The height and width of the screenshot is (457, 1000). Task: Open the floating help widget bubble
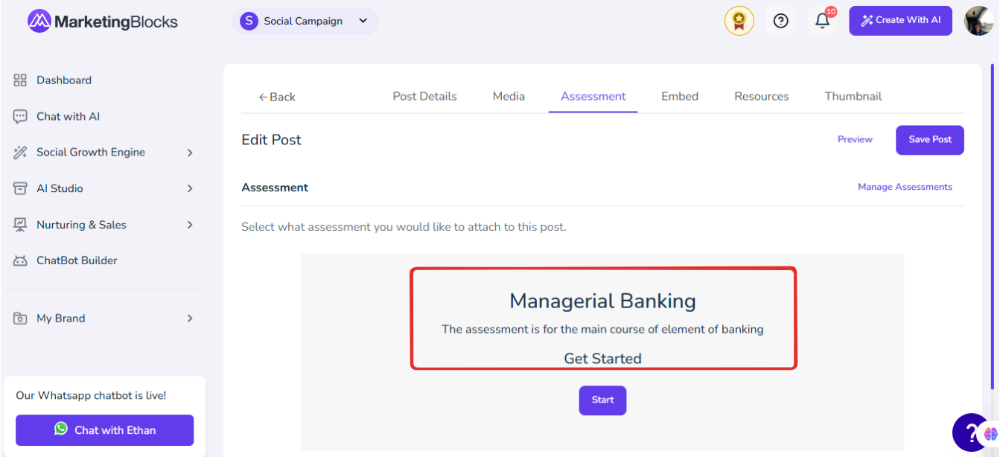point(971,432)
